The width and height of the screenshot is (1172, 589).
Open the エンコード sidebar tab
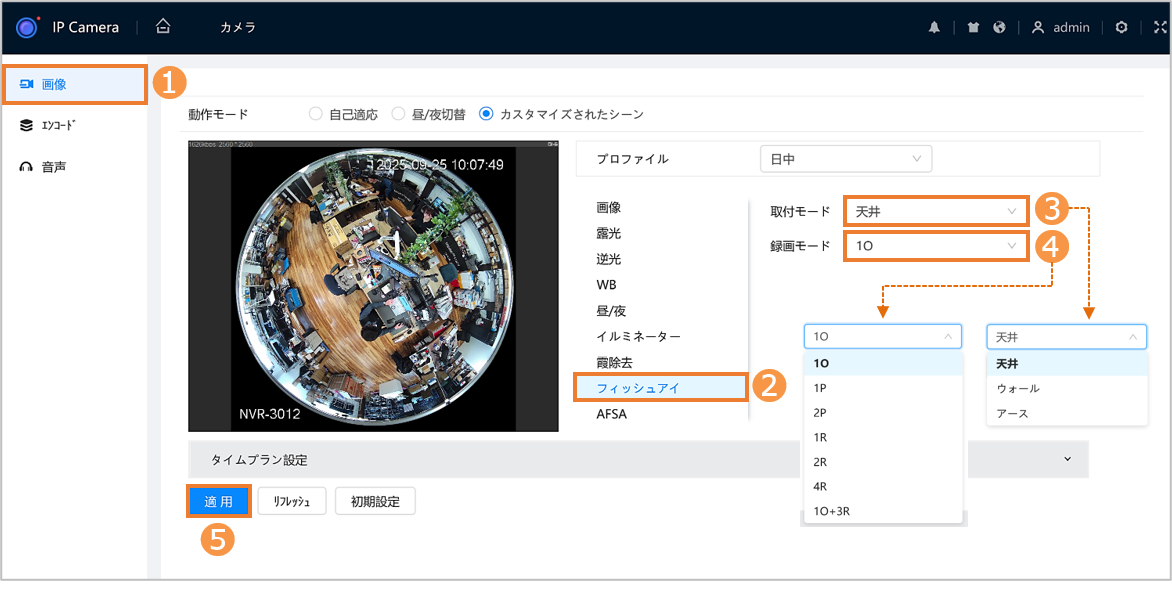point(60,126)
